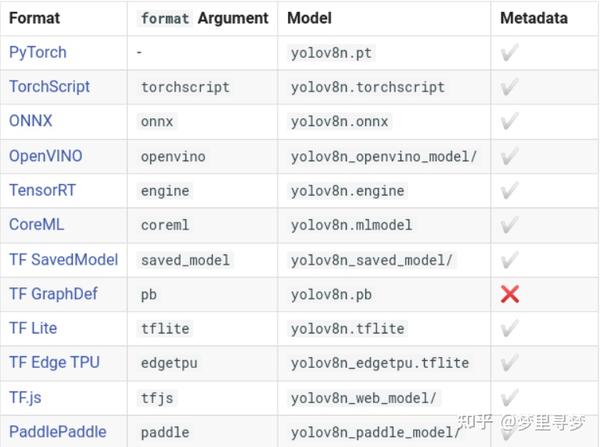The width and height of the screenshot is (600, 447).
Task: Select the yolov8n.engine model code text
Action: (x=347, y=191)
